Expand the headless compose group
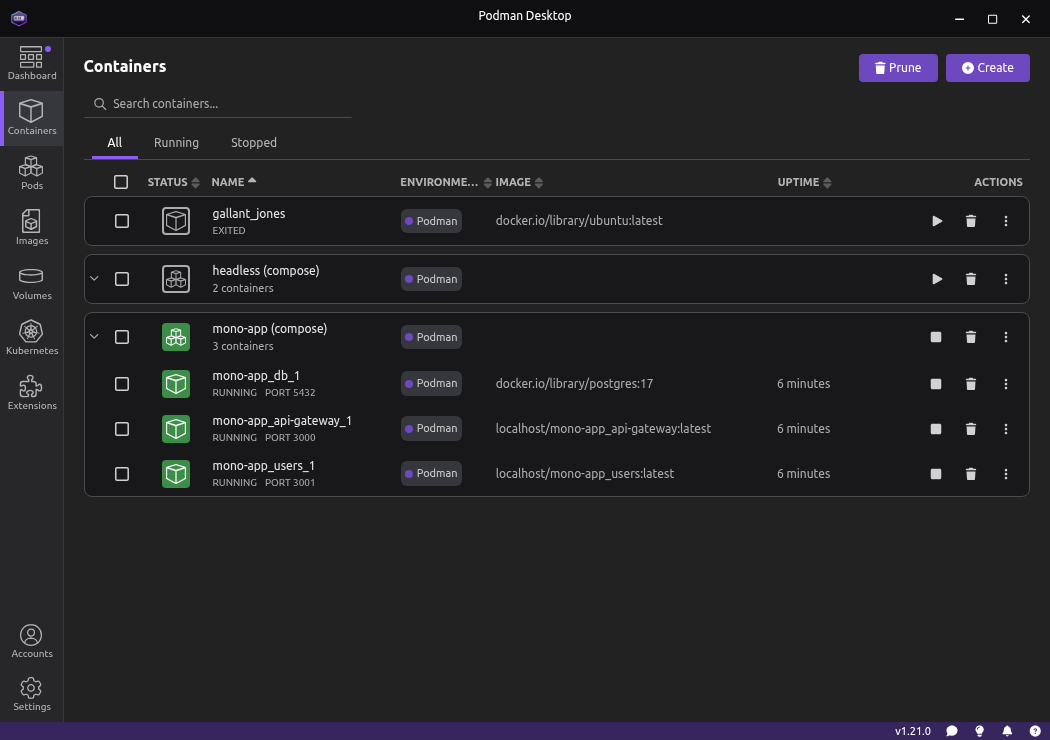The height and width of the screenshot is (740, 1050). click(x=95, y=279)
